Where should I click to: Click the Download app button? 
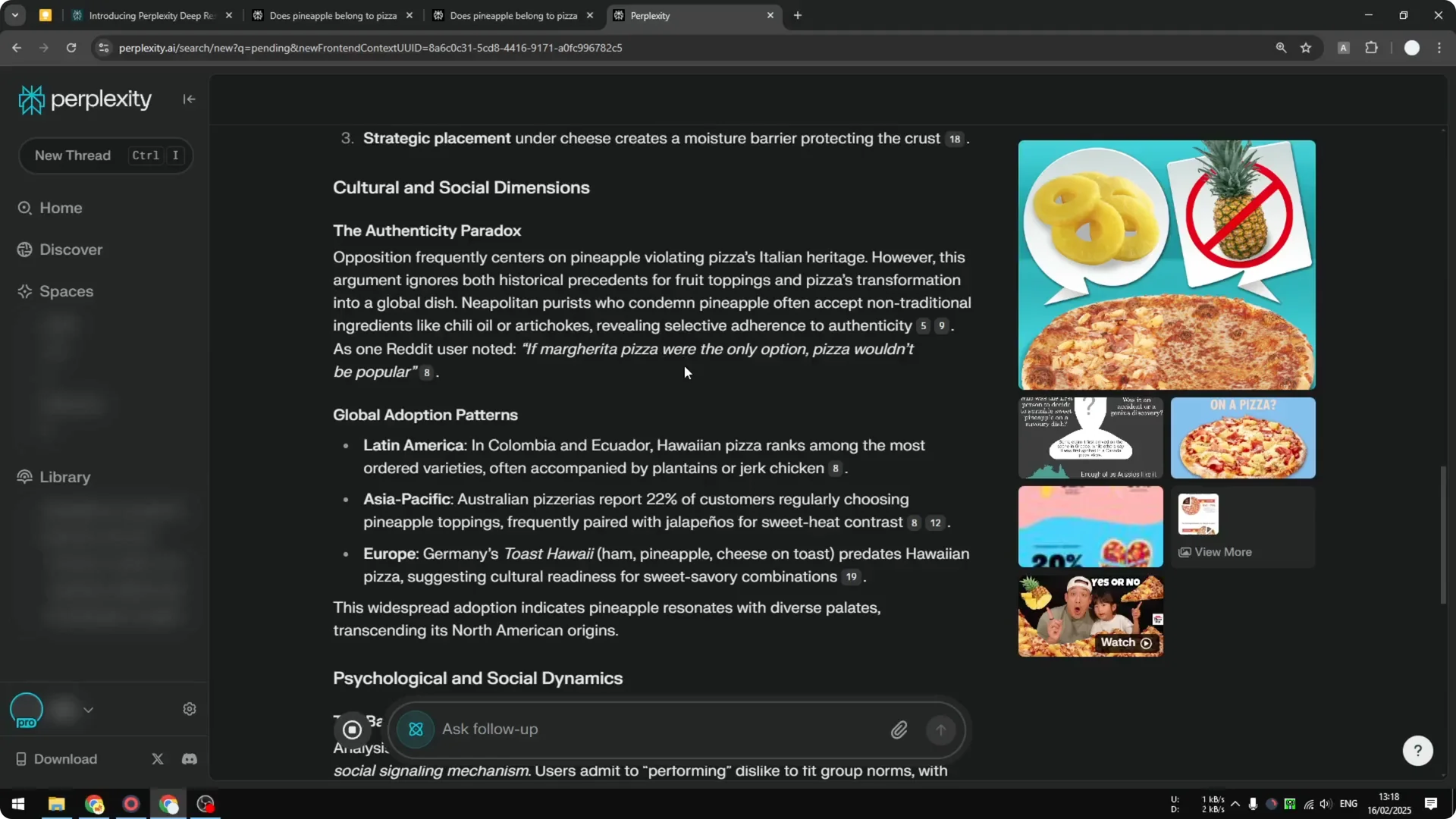click(64, 759)
